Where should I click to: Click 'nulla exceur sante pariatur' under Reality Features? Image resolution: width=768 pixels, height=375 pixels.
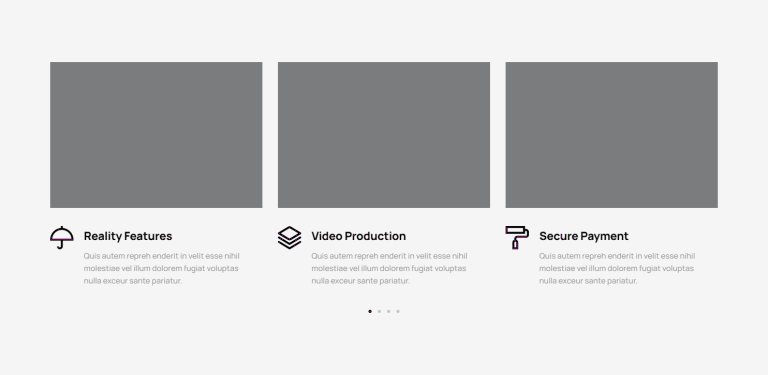[x=133, y=281]
